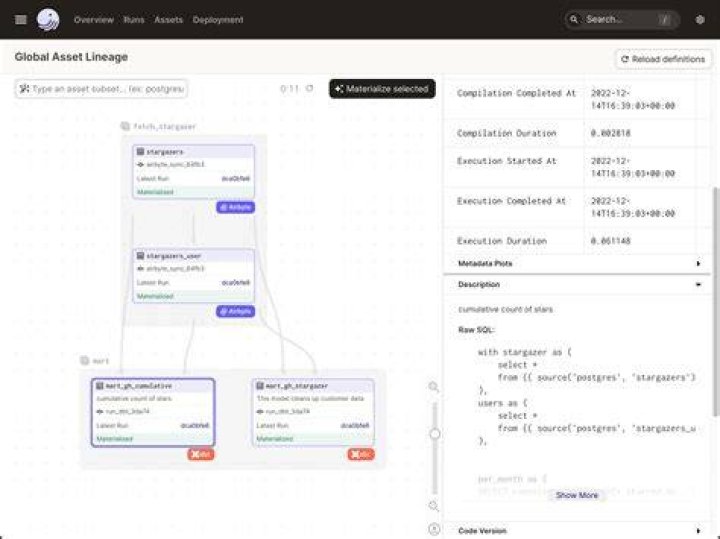720x539 pixels.
Task: Open latest run link in stargazers_user node
Action: [x=236, y=283]
